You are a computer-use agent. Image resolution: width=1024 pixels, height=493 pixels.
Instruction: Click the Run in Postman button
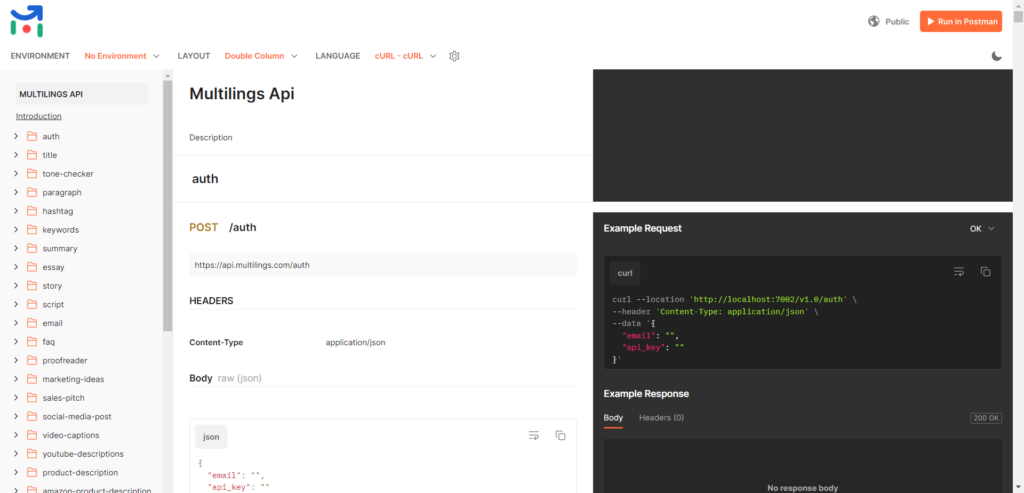point(961,22)
